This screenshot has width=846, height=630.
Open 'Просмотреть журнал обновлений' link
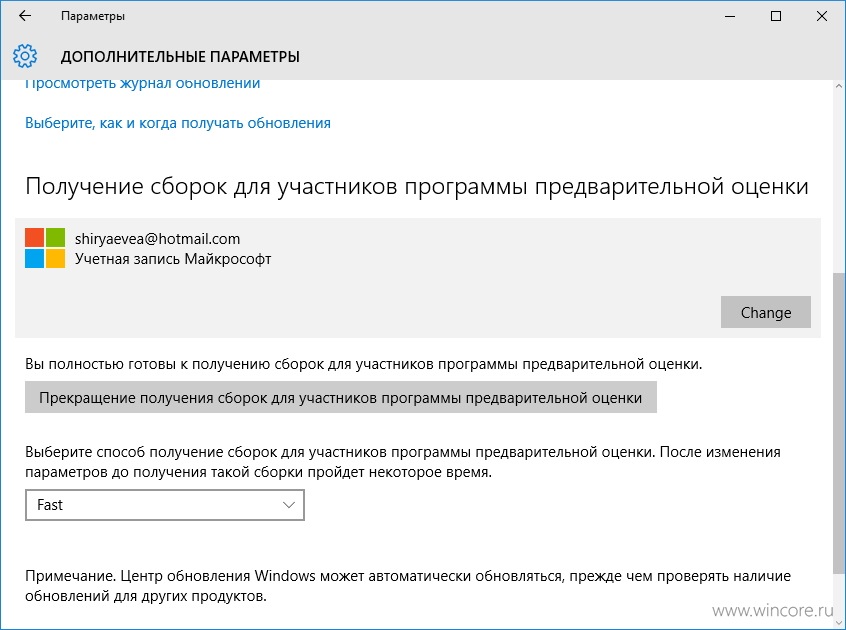142,84
